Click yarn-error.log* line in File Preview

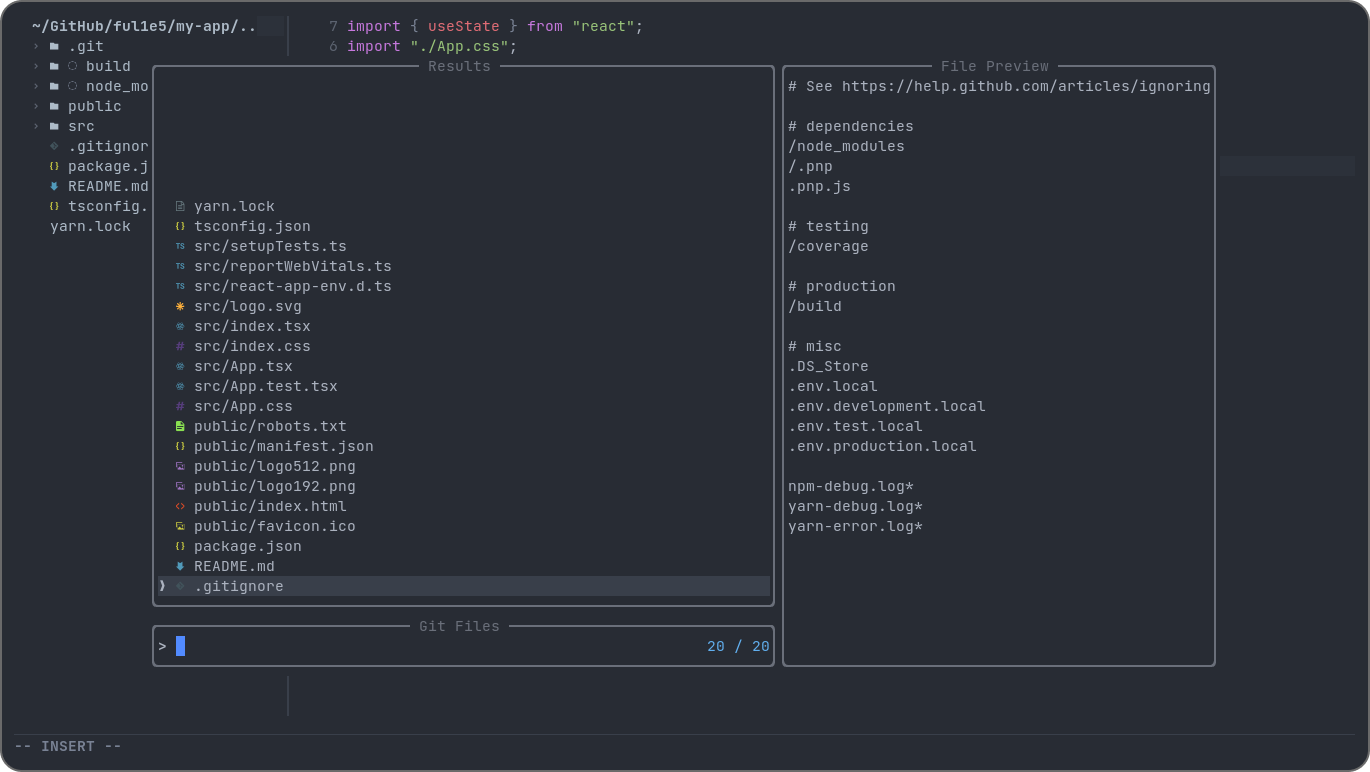pos(855,526)
